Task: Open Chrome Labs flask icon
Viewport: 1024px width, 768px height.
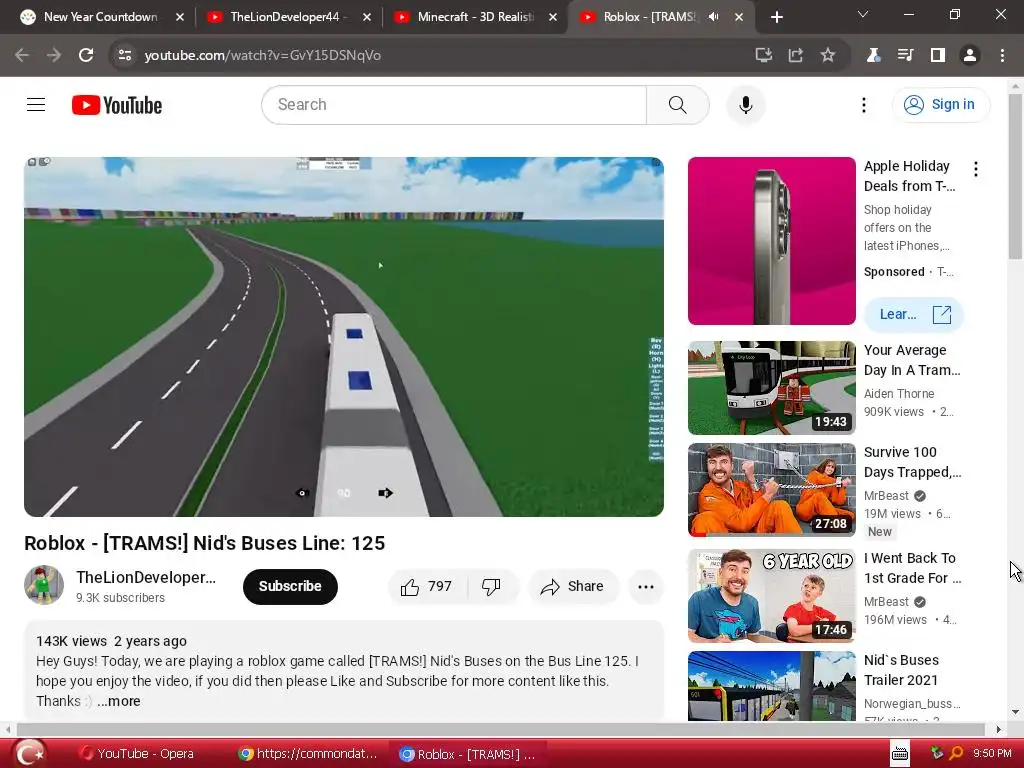Action: click(873, 55)
